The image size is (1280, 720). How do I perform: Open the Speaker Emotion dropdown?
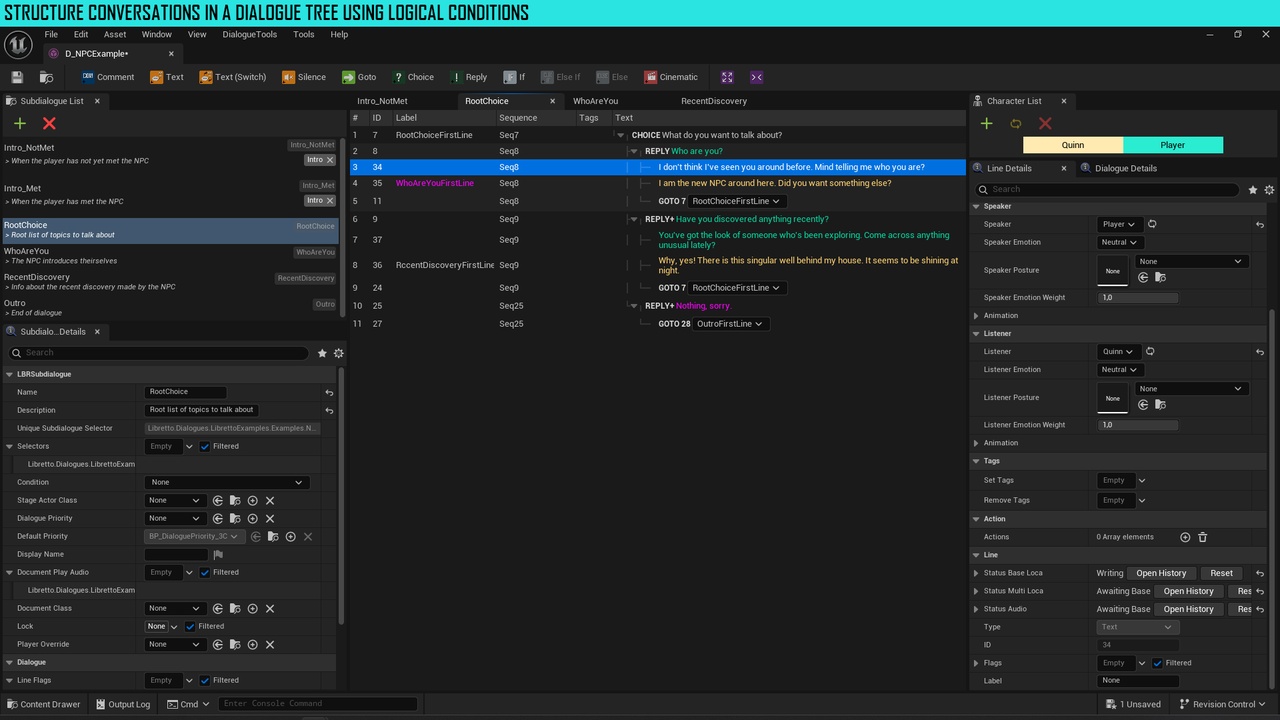[1120, 242]
